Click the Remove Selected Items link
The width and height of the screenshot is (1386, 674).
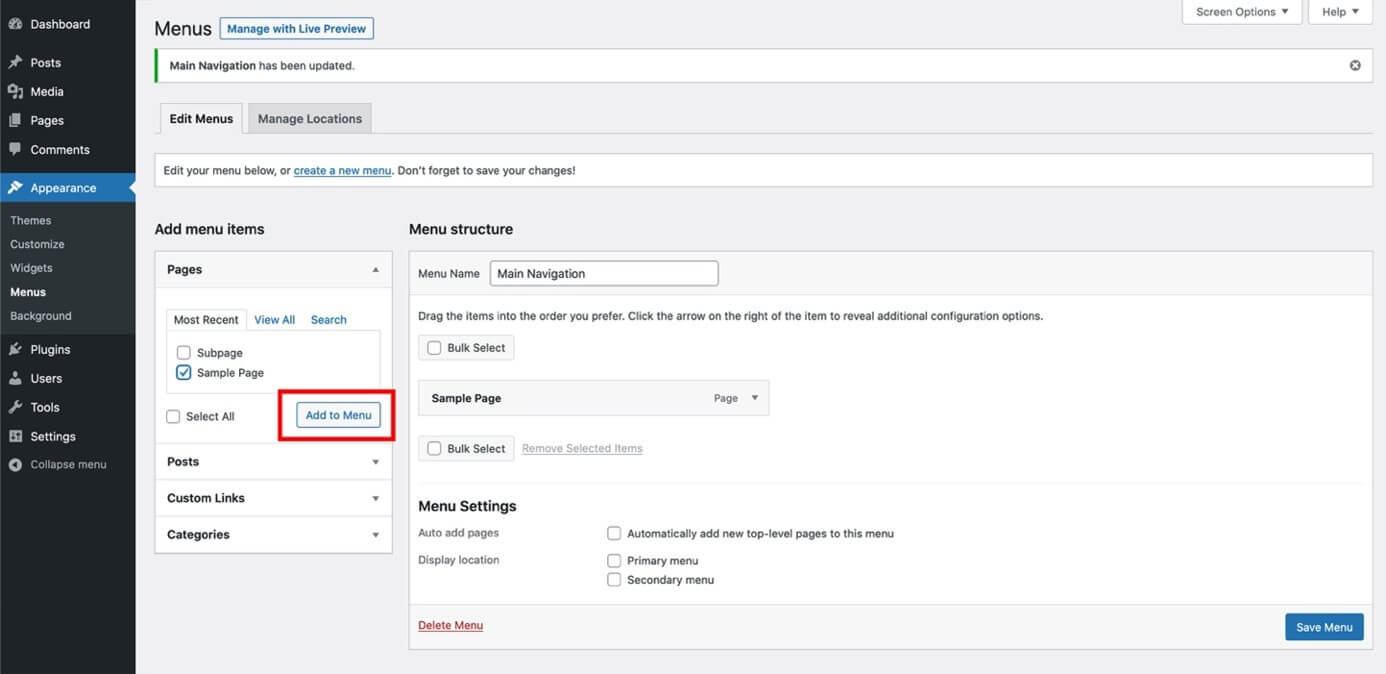tap(582, 449)
